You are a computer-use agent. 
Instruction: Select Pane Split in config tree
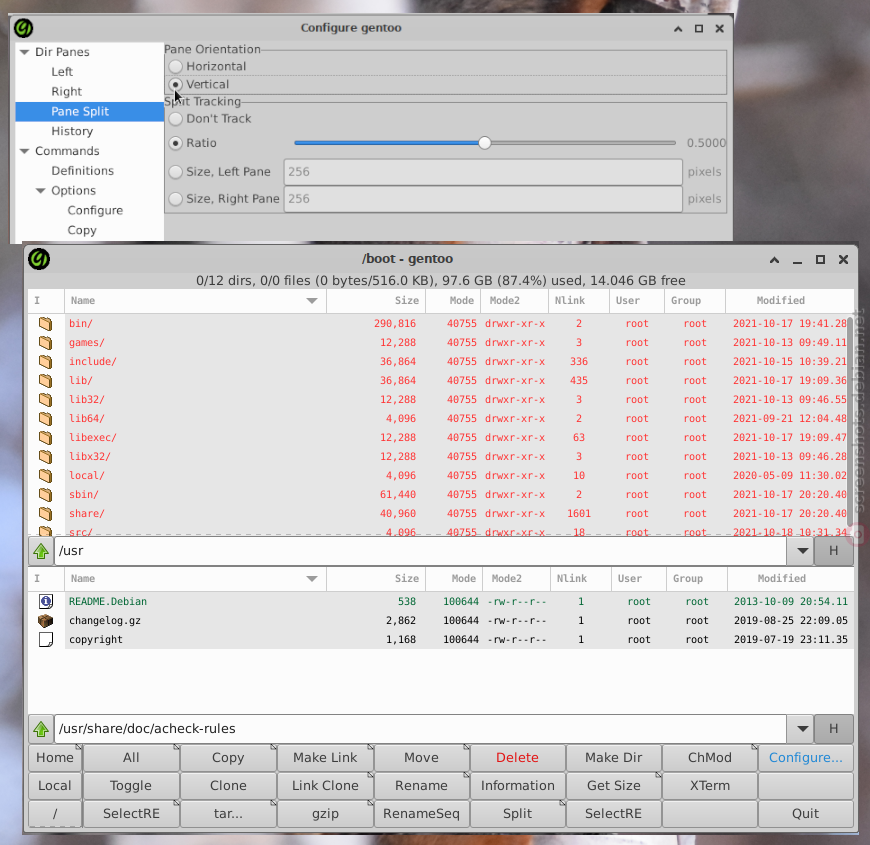pos(90,112)
